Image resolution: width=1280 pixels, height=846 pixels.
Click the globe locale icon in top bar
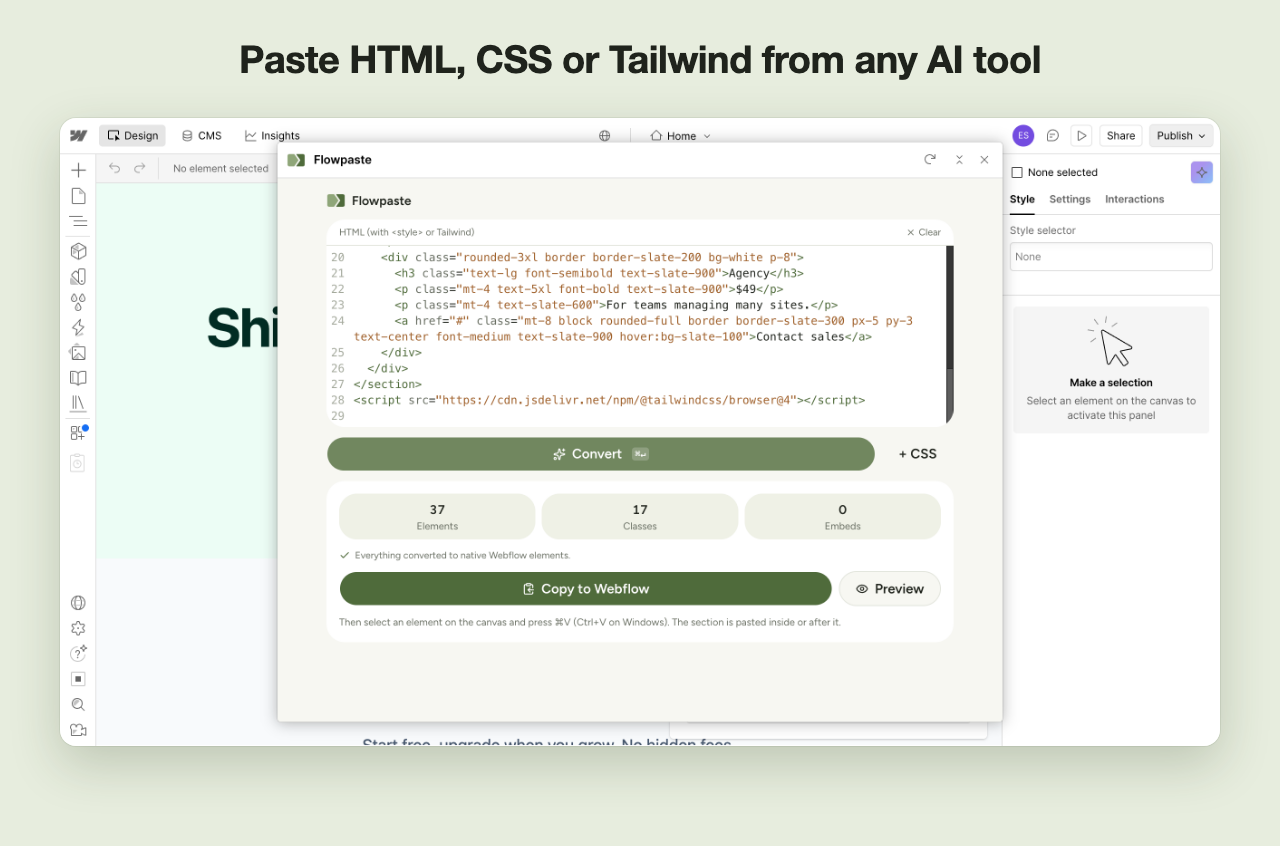605,136
